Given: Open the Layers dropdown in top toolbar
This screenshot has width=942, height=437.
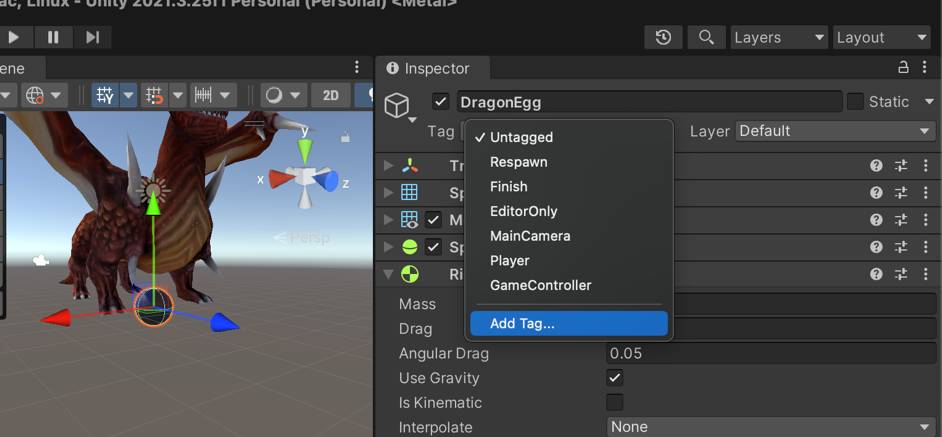Looking at the screenshot, I should tap(778, 37).
